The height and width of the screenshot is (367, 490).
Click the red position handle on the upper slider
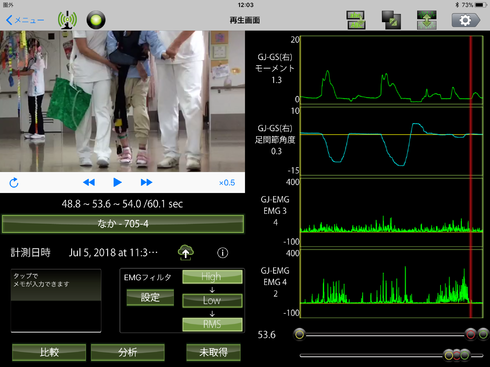point(470,334)
